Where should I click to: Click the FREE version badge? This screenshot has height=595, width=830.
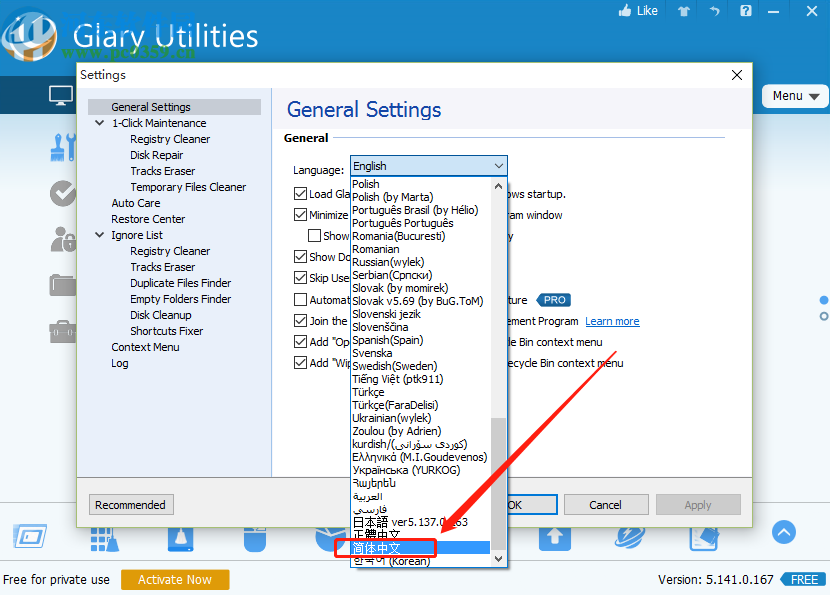pyautogui.click(x=804, y=580)
